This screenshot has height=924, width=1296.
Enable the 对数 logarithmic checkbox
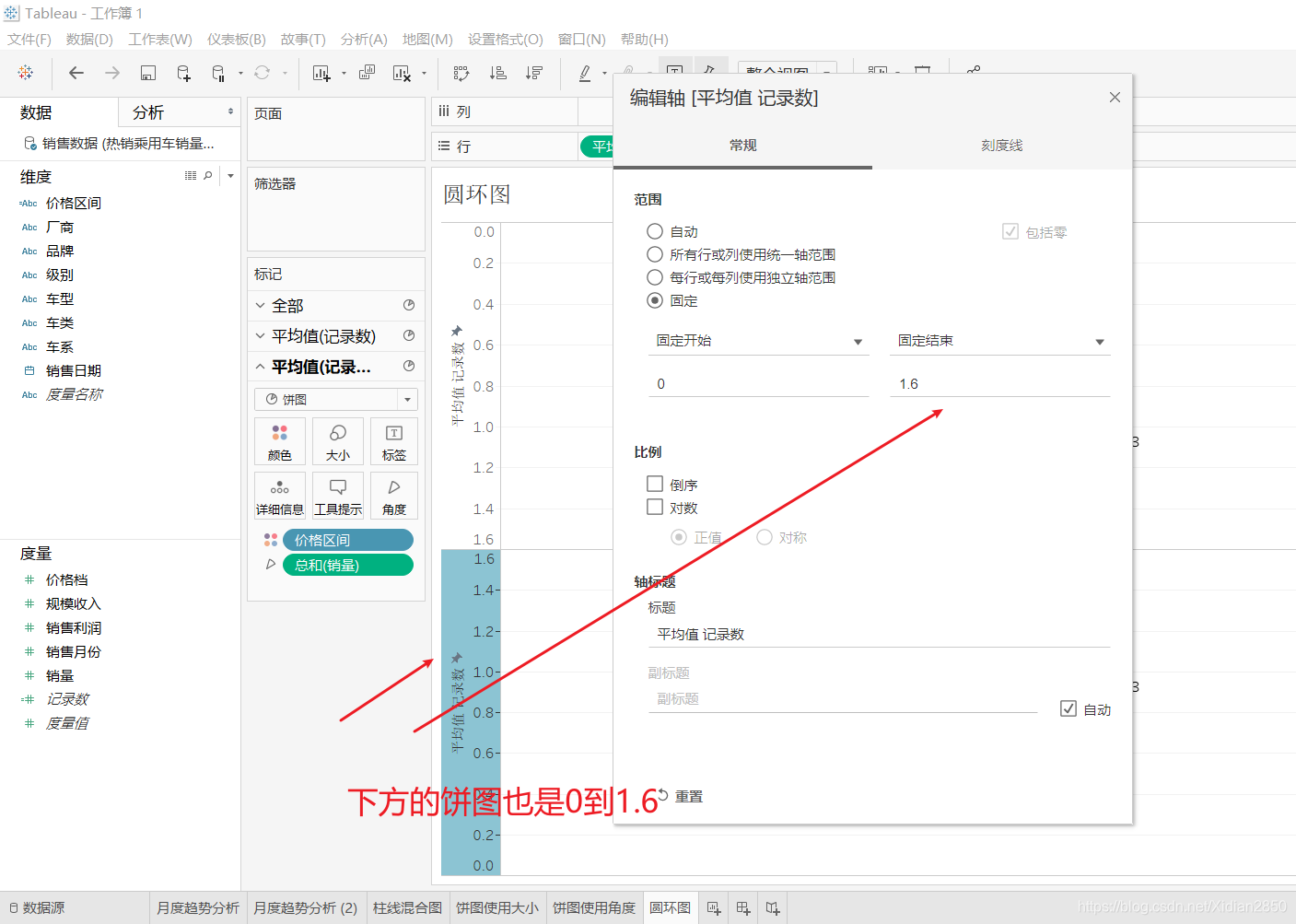tap(655, 507)
